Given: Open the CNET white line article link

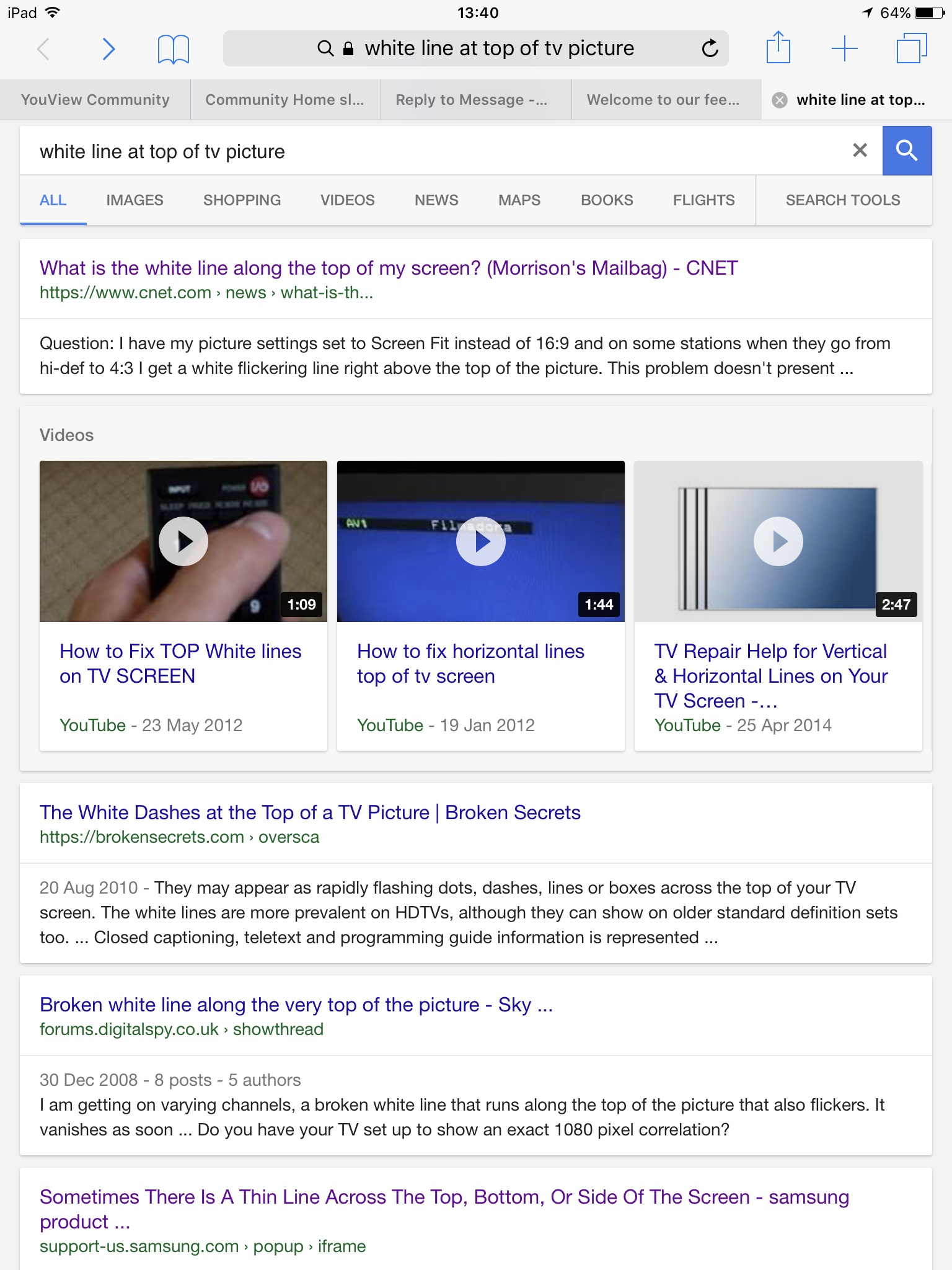Looking at the screenshot, I should tap(389, 268).
